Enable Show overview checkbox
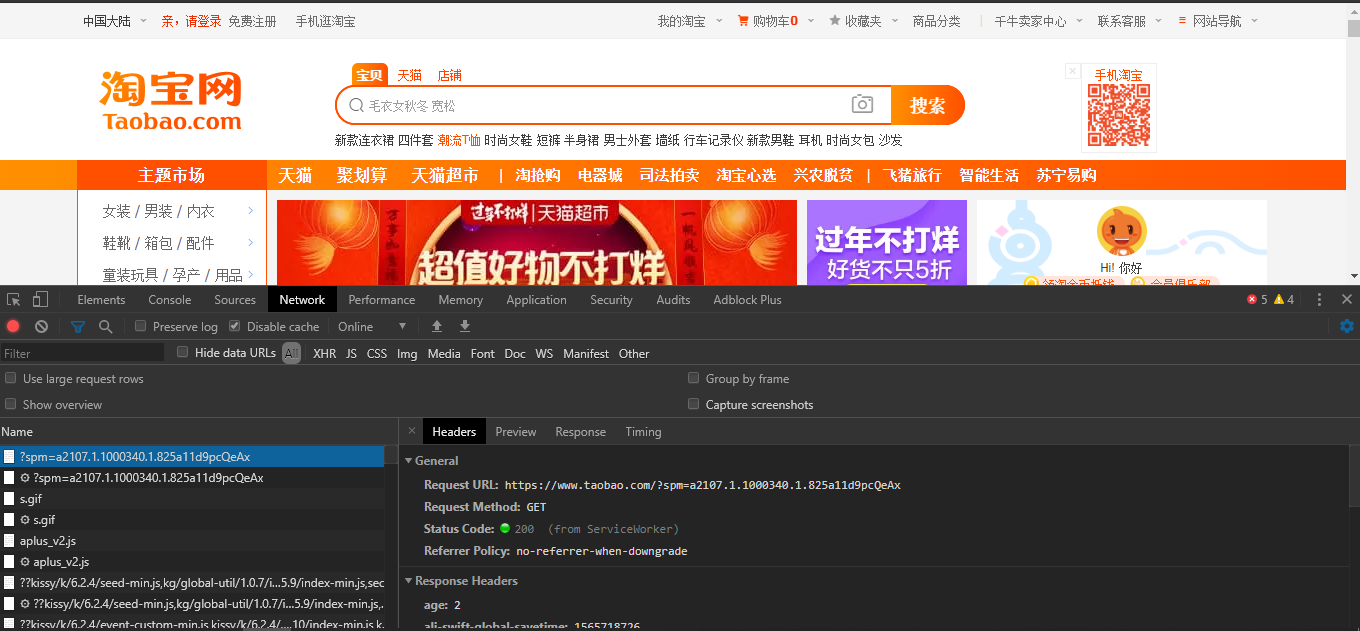Screen dimensions: 1360x631 click(11, 404)
